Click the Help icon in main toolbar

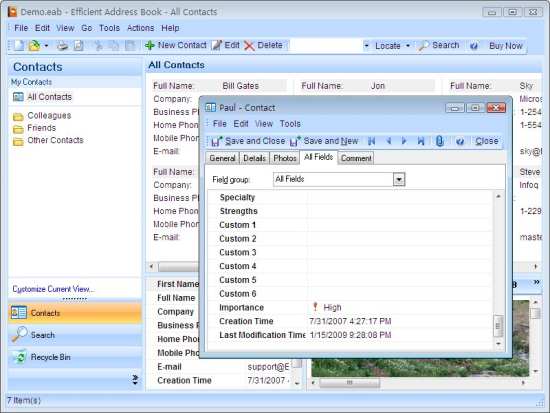pos(474,46)
